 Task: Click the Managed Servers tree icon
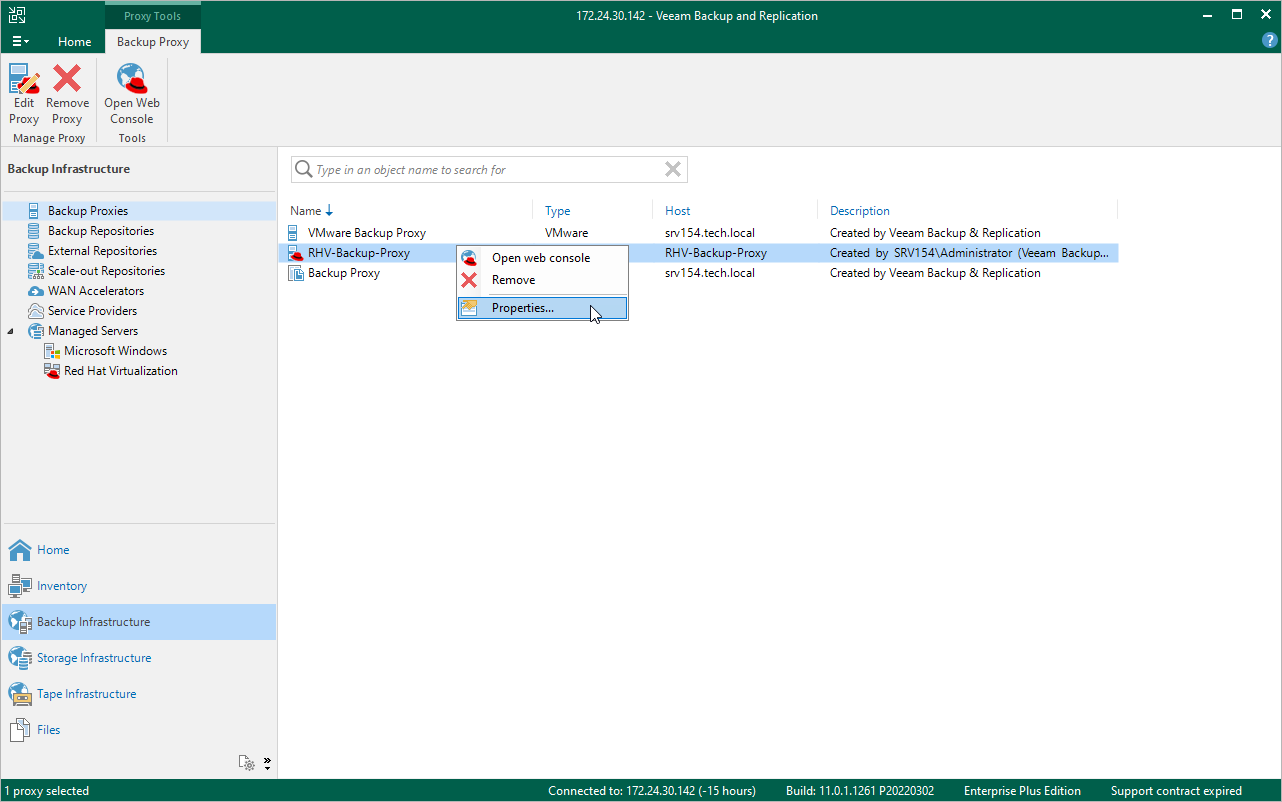click(x=34, y=331)
